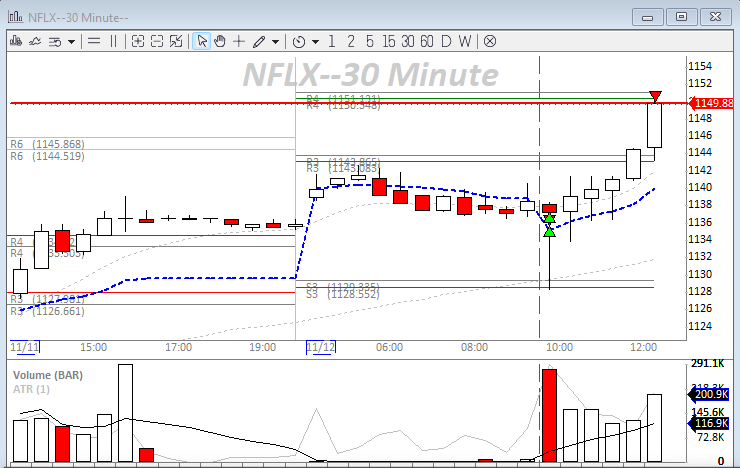The width and height of the screenshot is (740, 468).
Task: Click the 10:00 time axis label
Action: 559,347
